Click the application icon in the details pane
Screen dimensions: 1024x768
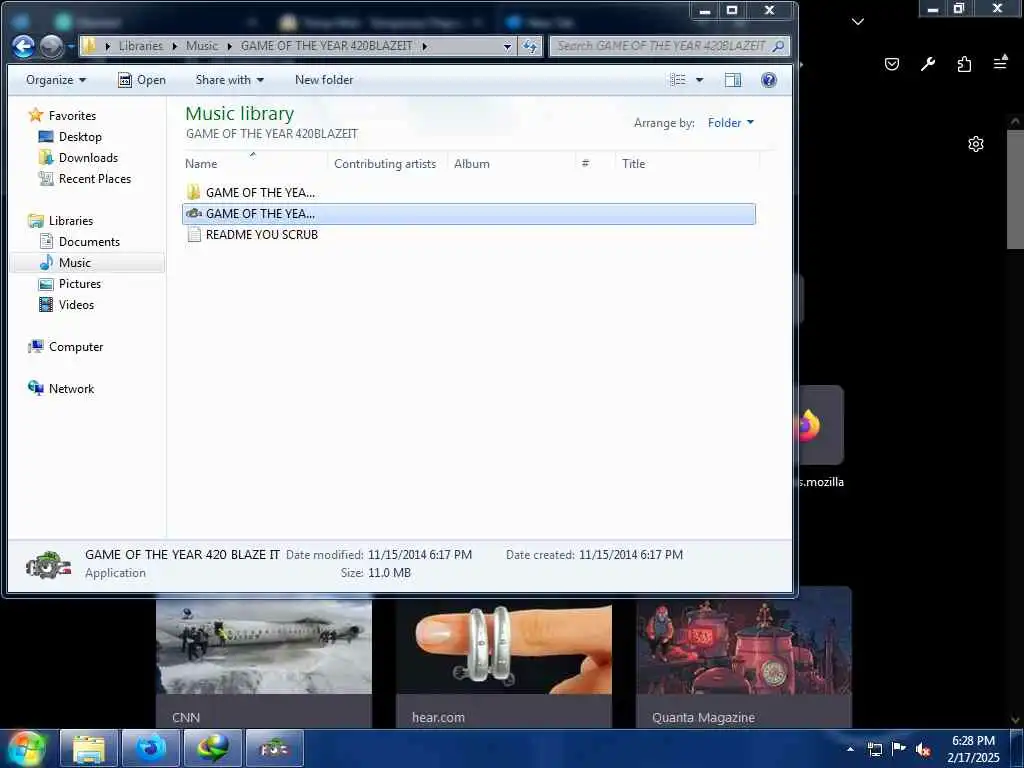pos(48,564)
